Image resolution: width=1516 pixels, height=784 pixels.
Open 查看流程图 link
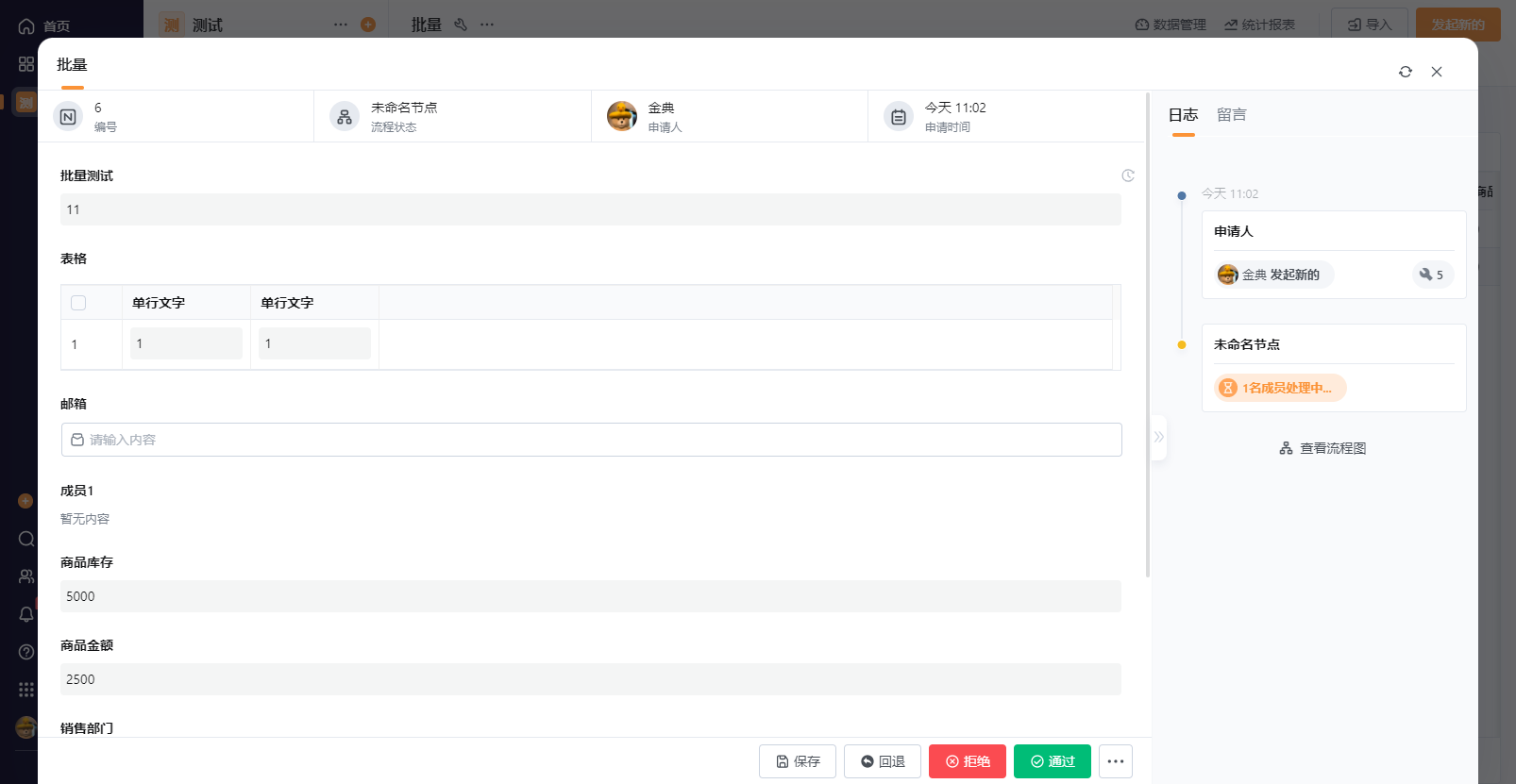[x=1322, y=448]
